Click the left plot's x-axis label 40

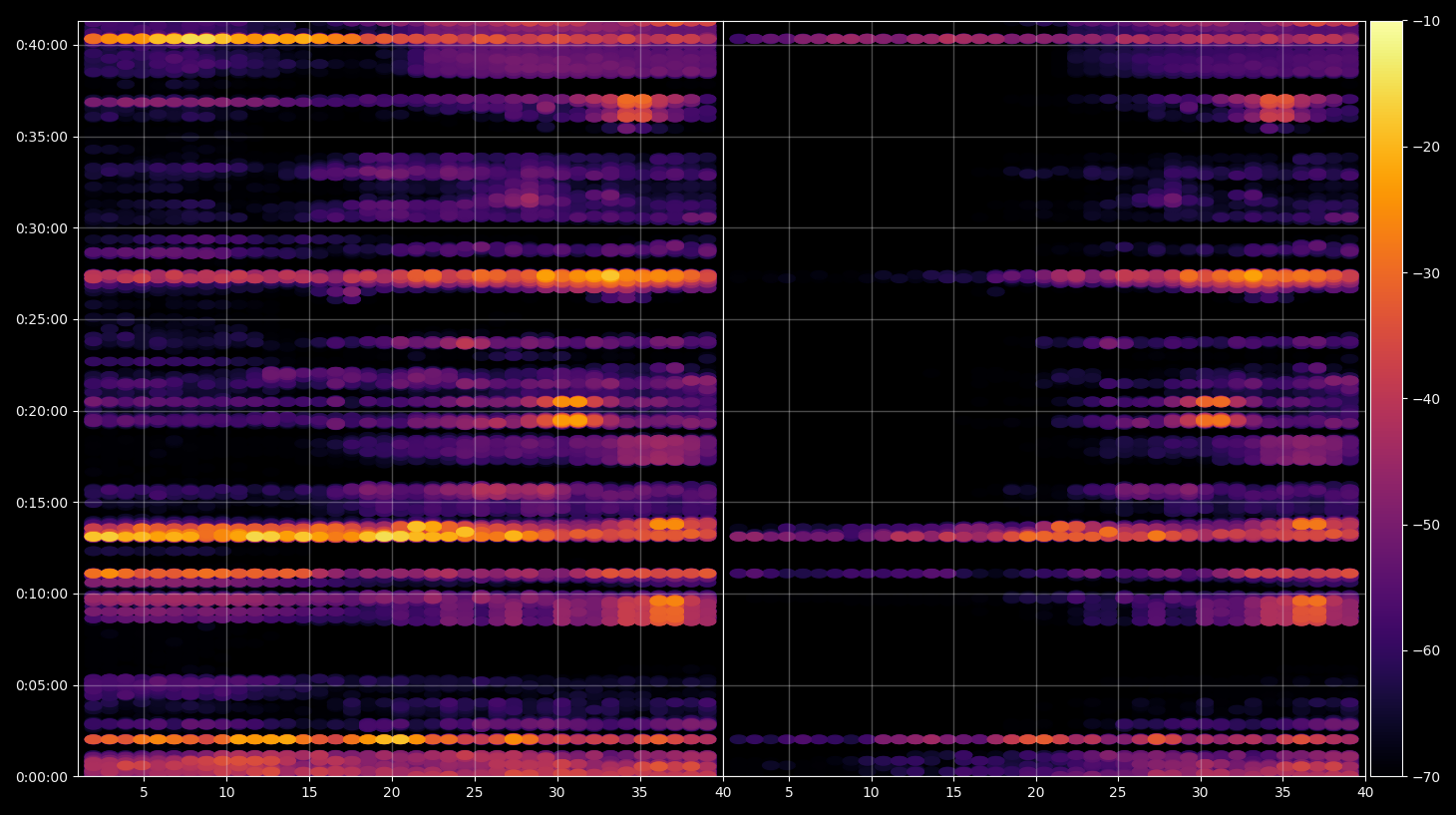pos(723,793)
